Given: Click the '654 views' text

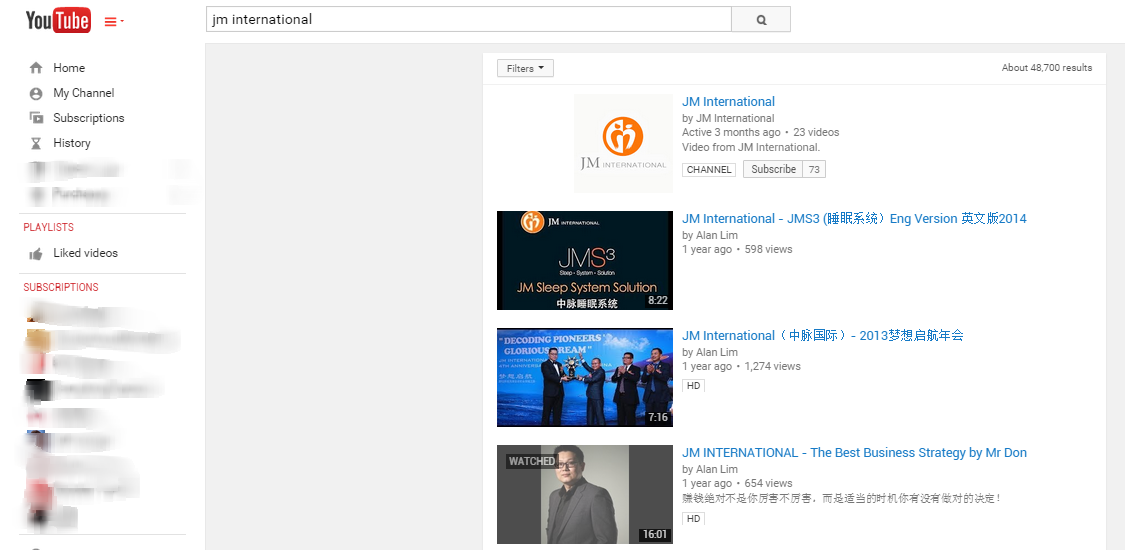Looking at the screenshot, I should coord(768,483).
